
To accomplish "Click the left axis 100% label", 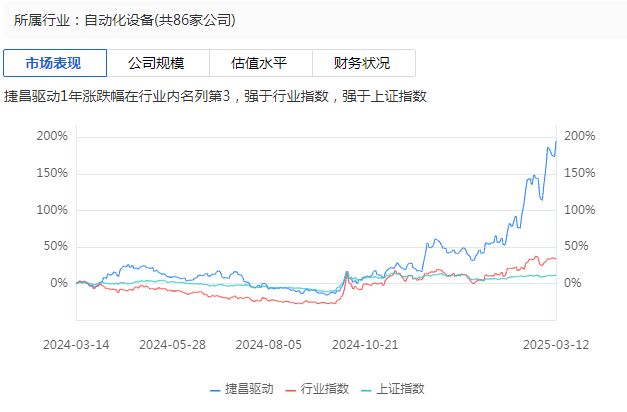I will [52, 210].
